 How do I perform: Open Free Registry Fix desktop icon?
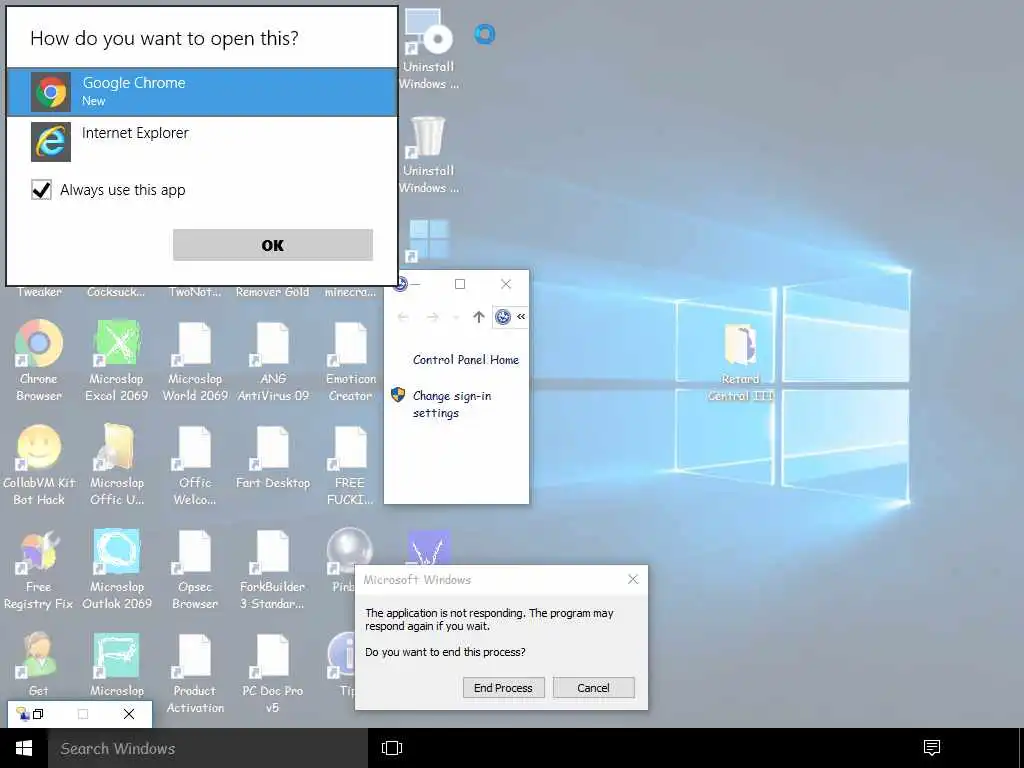click(x=39, y=569)
